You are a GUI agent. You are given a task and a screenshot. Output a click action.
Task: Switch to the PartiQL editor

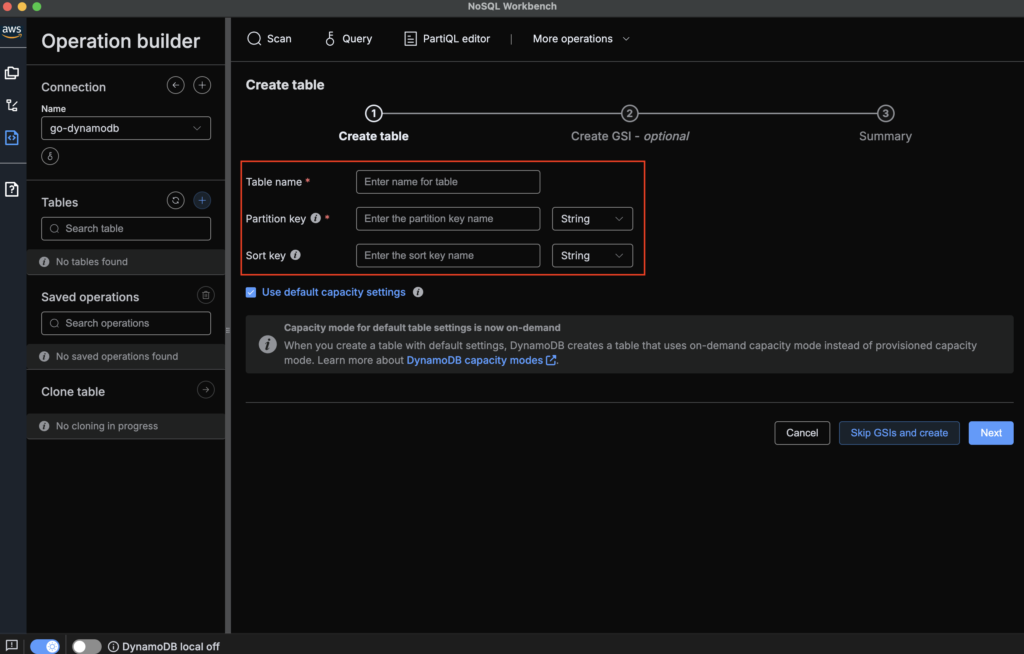pos(447,39)
